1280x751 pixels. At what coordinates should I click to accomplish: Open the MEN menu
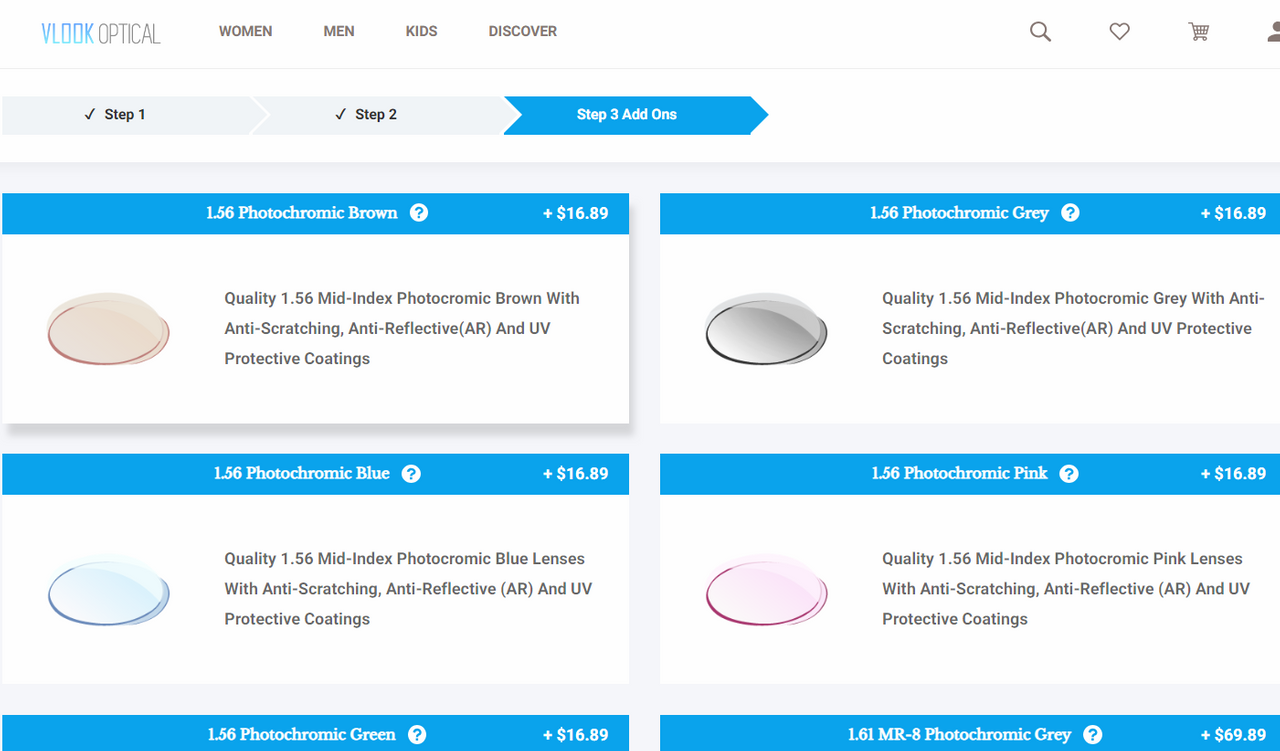pyautogui.click(x=339, y=31)
